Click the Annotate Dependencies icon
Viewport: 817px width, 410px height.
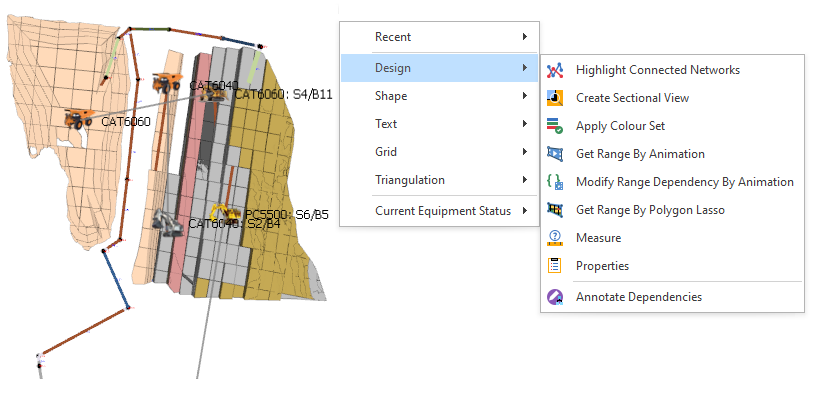click(x=555, y=297)
